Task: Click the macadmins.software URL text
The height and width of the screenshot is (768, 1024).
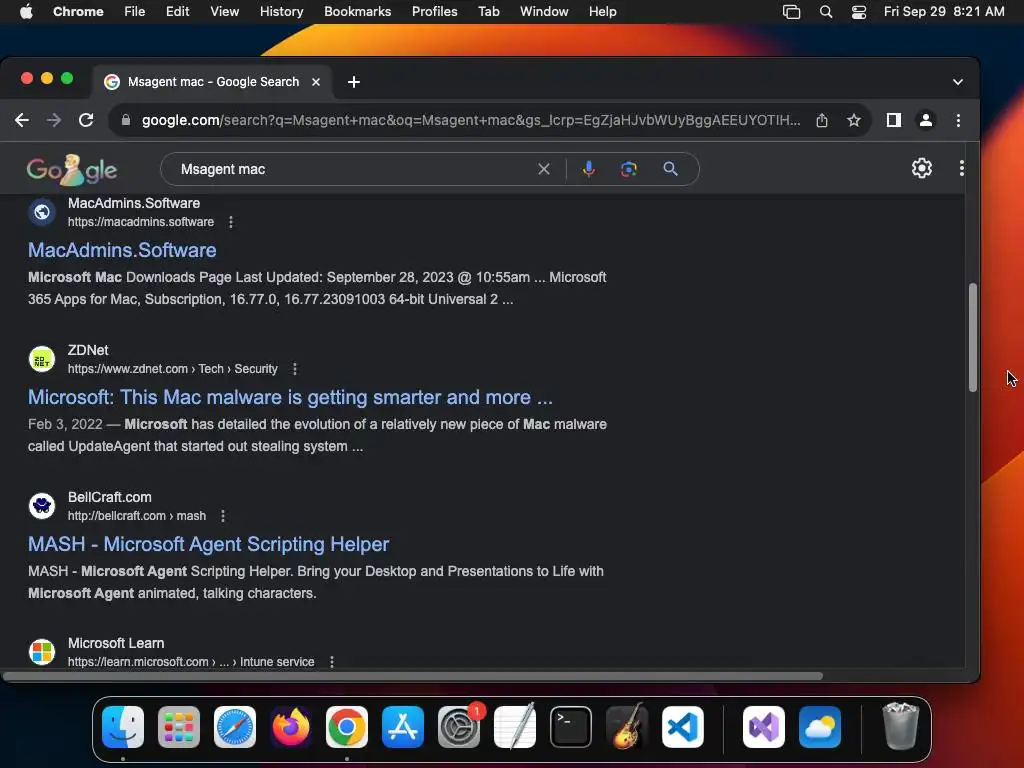Action: 141,222
